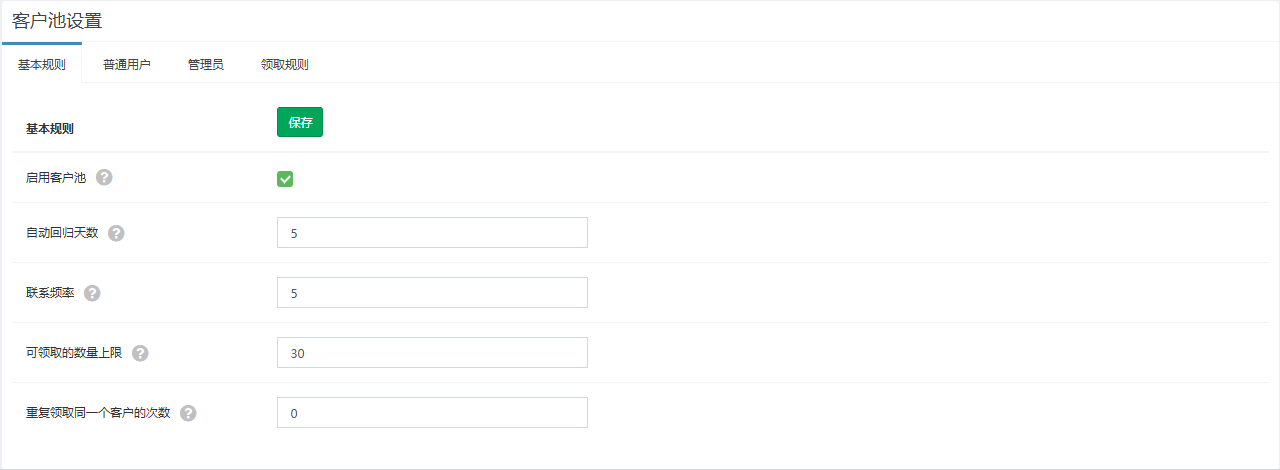The image size is (1280, 470).
Task: Toggle the 启用客户池 checkbox
Action: tap(285, 179)
